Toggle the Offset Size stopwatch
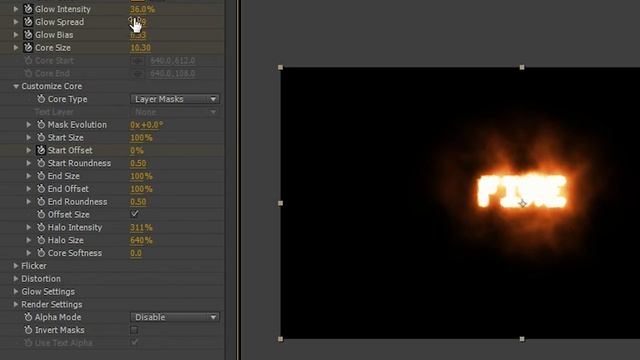 point(41,215)
